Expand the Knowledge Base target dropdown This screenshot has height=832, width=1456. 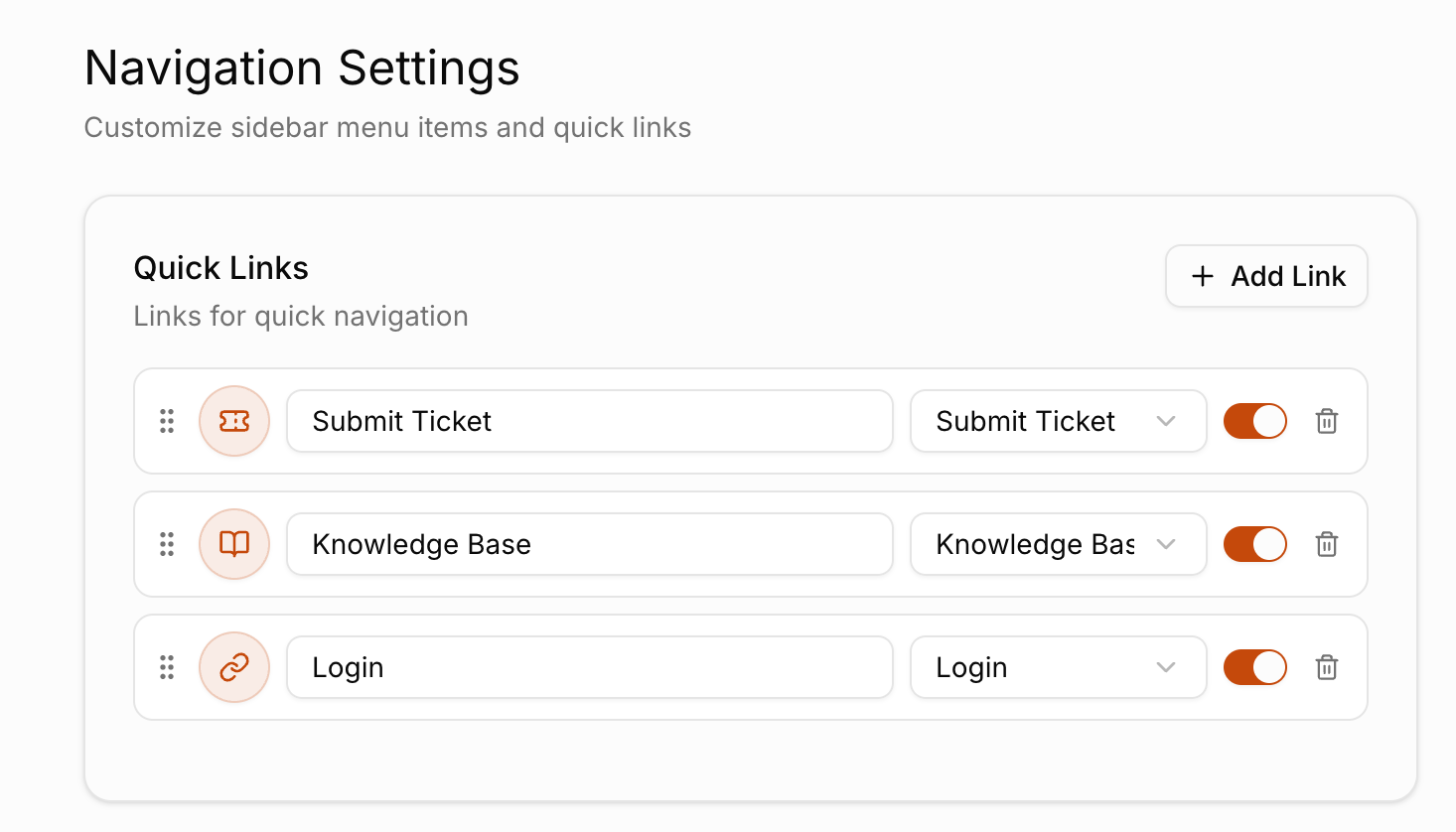point(1059,544)
